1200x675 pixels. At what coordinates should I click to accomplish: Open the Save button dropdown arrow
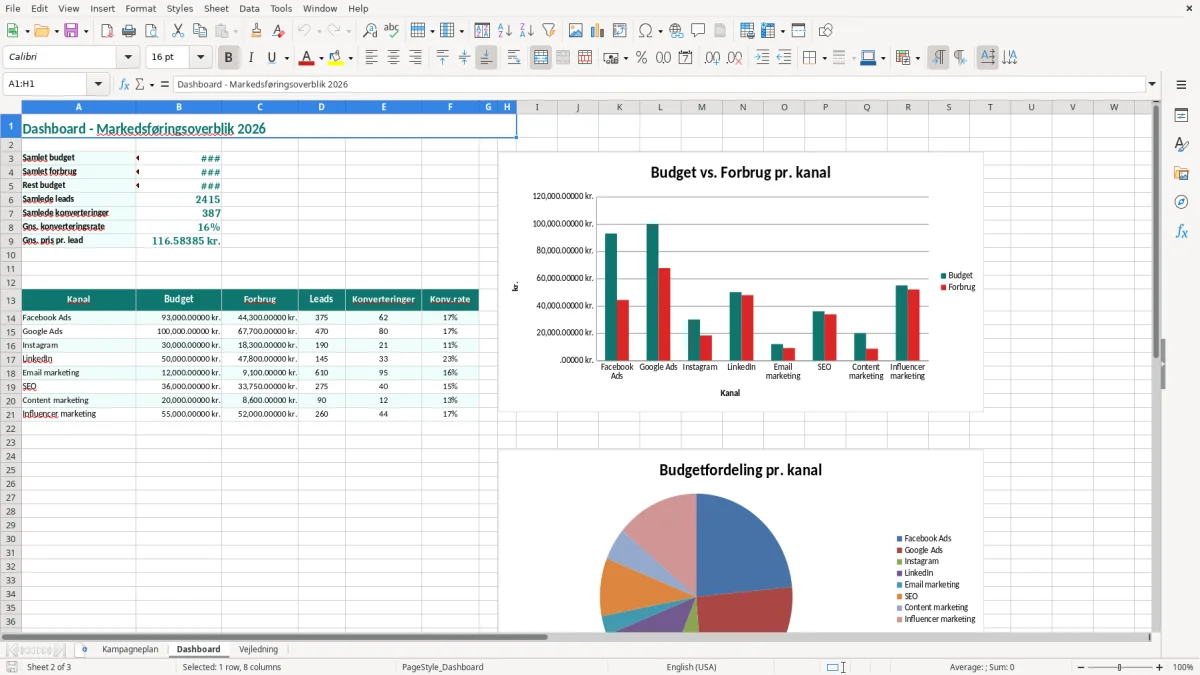pos(86,31)
